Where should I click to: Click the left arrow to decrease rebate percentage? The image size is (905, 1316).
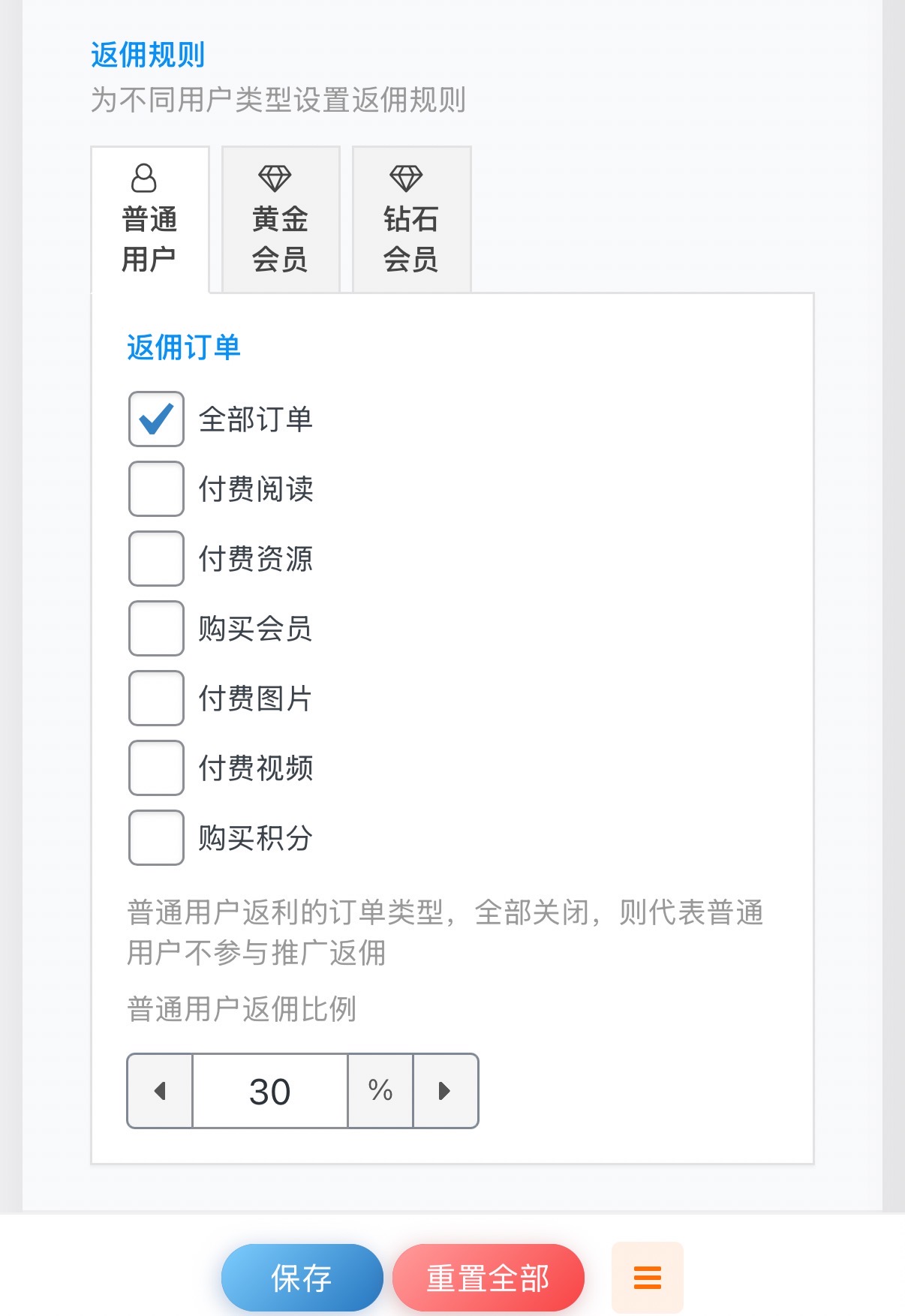160,1092
